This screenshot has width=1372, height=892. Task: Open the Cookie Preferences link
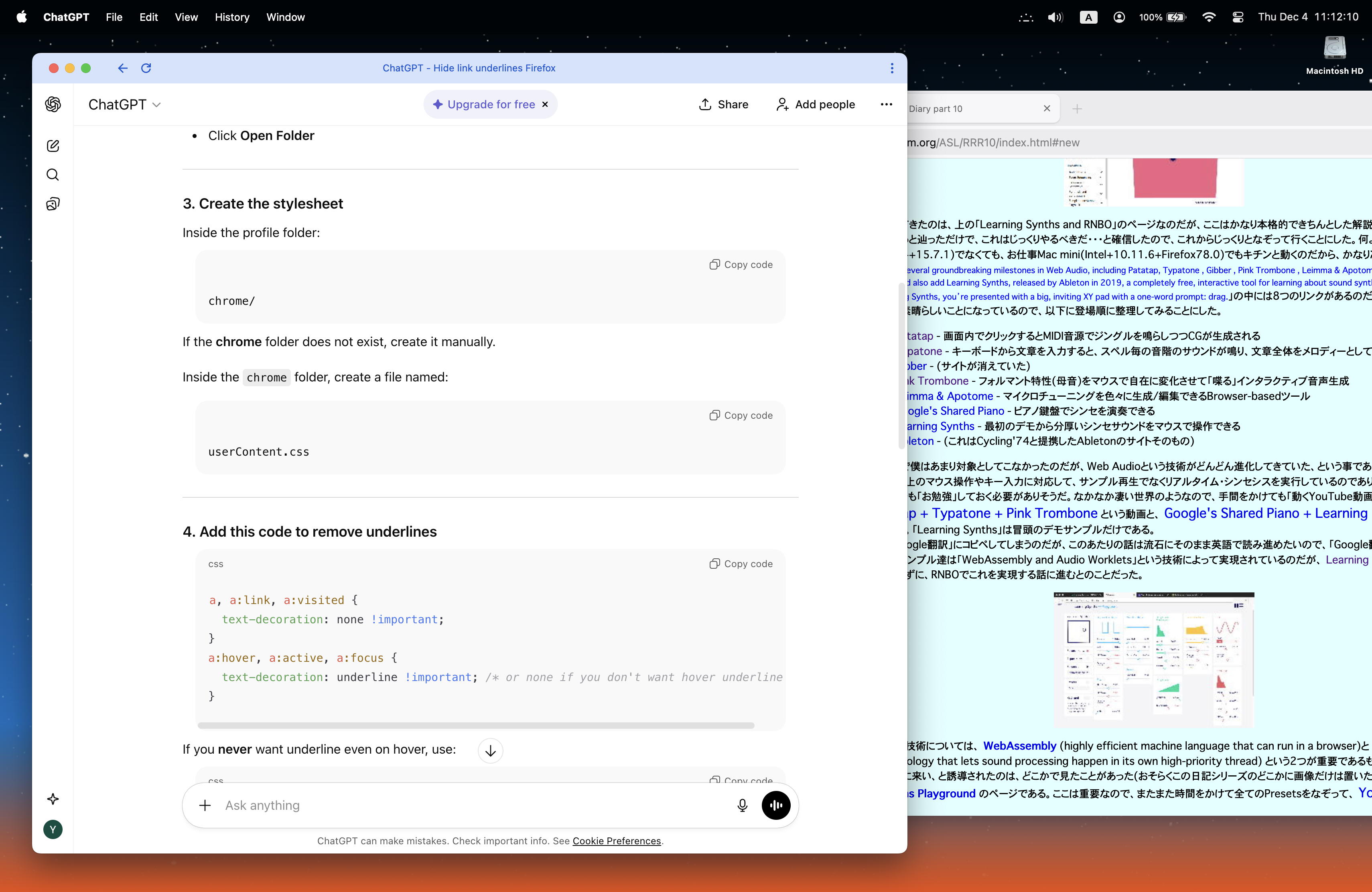[616, 841]
